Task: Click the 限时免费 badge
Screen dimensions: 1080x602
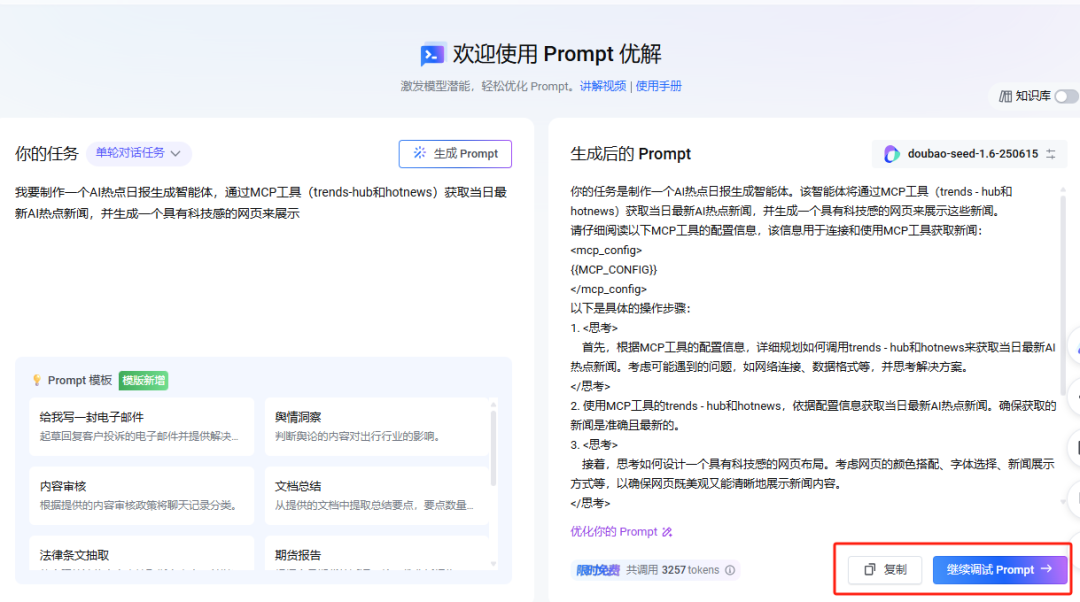Action: pos(598,570)
